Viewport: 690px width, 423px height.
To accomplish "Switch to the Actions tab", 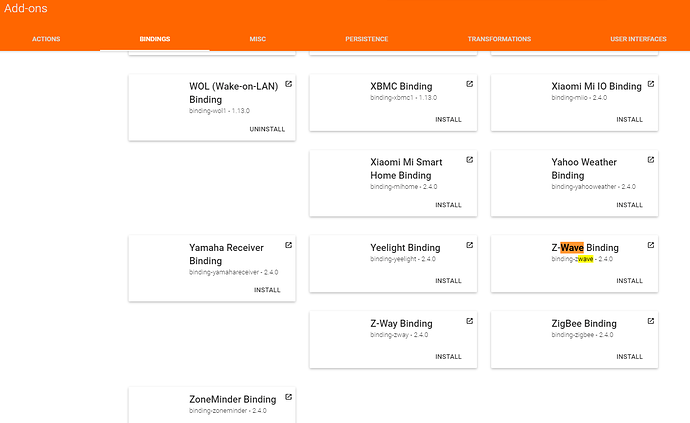I will click(46, 39).
